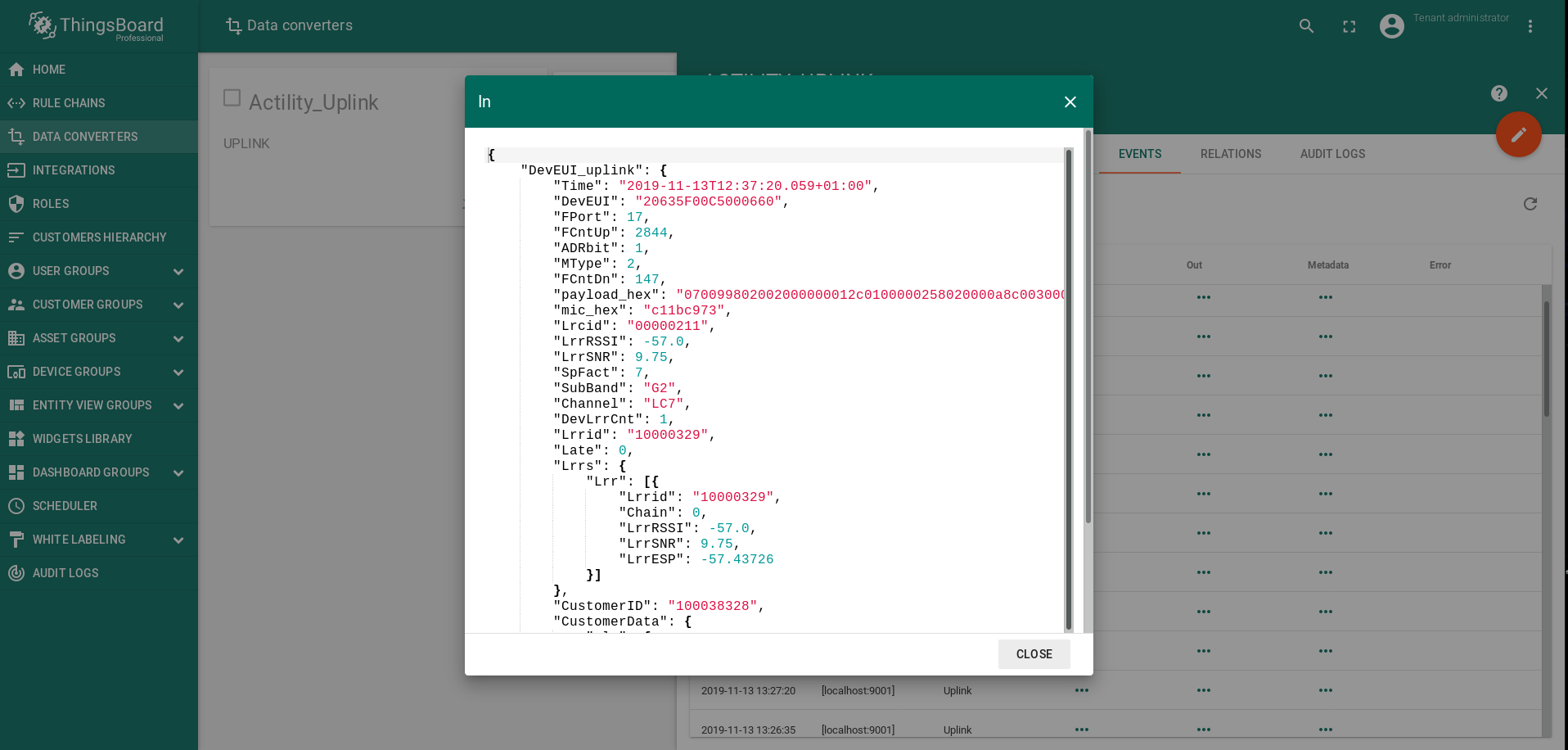Expand Customer Groups submenu
This screenshot has height=750, width=1568.
click(178, 305)
